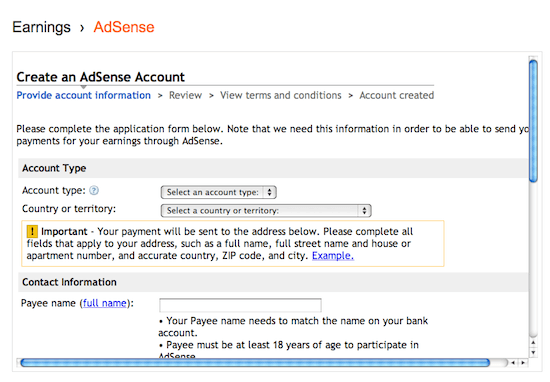The image size is (550, 382).
Task: Open the Example link in Important notice
Action: click(x=333, y=256)
